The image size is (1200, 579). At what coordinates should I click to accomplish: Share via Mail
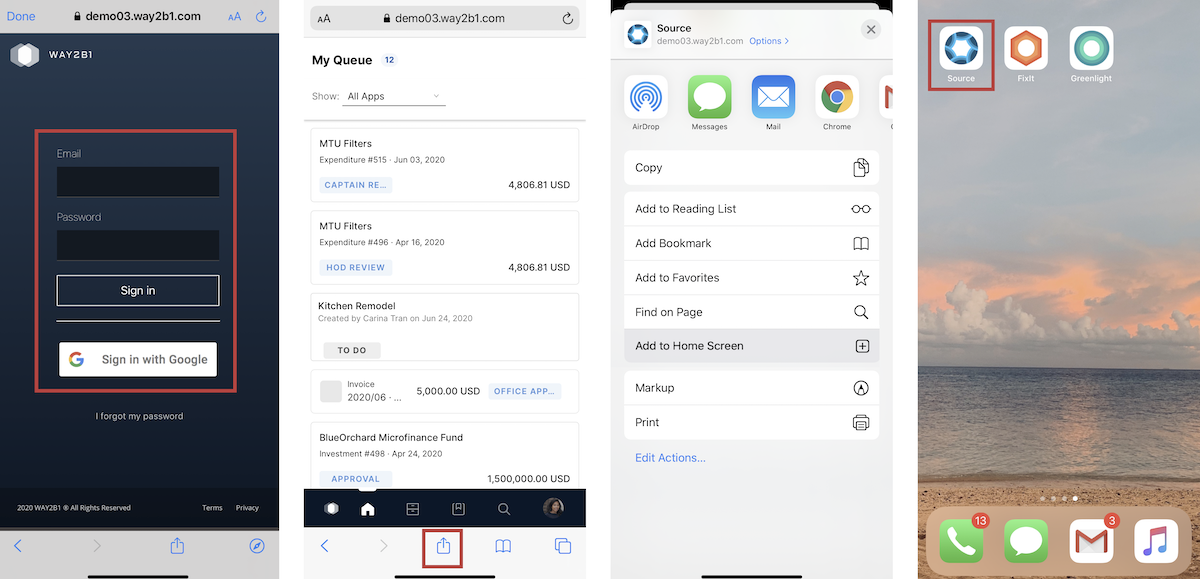(x=773, y=97)
